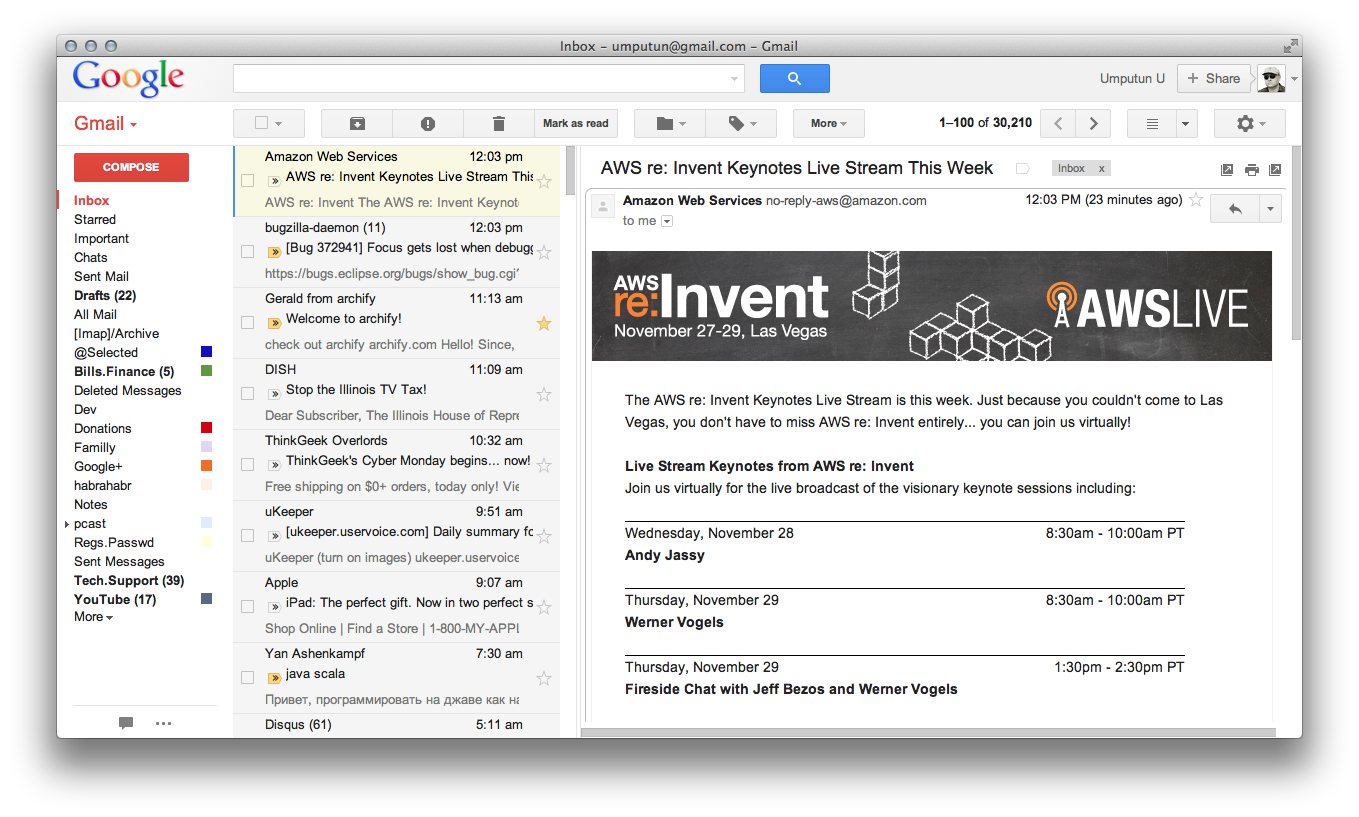The height and width of the screenshot is (817, 1359).
Task: Open the Settings gear dropdown
Action: [x=1249, y=124]
